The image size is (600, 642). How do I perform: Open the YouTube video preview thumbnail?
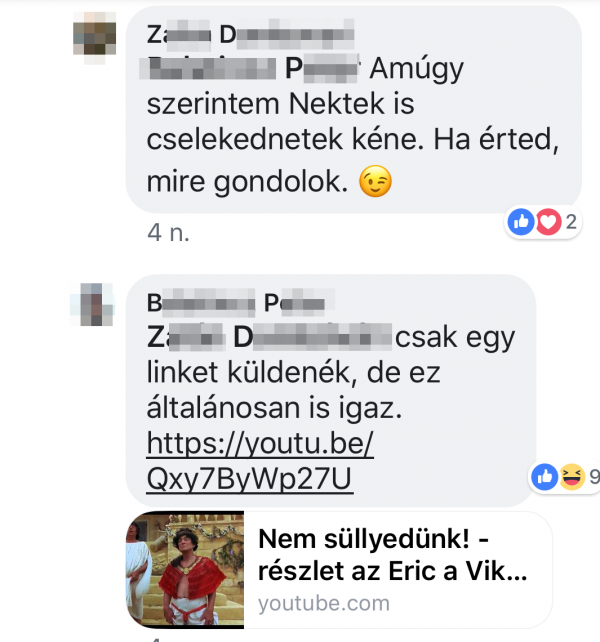pos(185,570)
